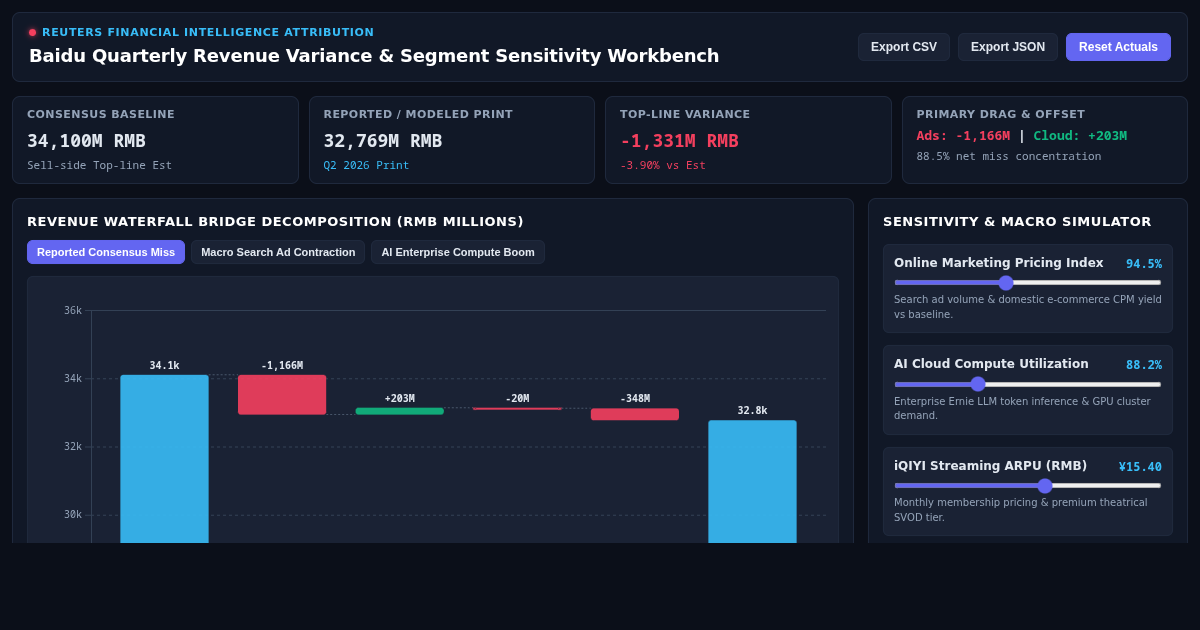Screen dimensions: 1200x630
Task: Click the Consensus Baseline card title
Action: click(101, 115)
